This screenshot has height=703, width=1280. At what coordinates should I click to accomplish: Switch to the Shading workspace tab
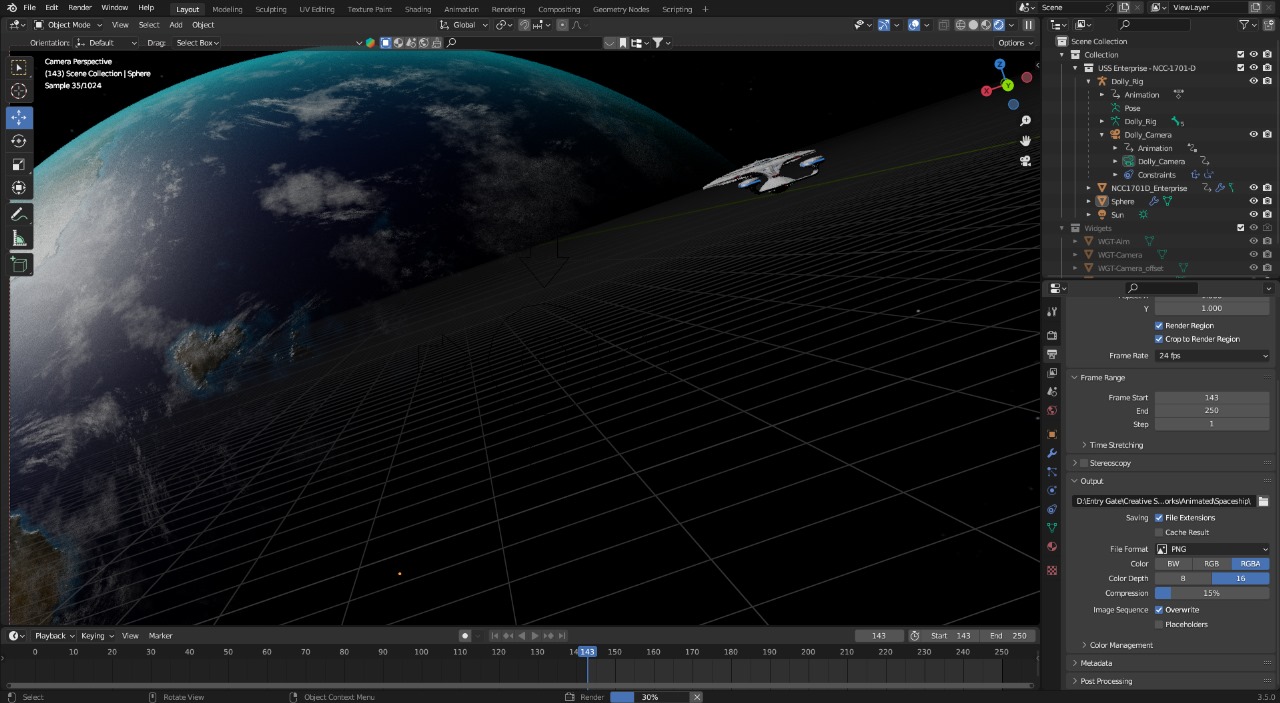(x=418, y=9)
